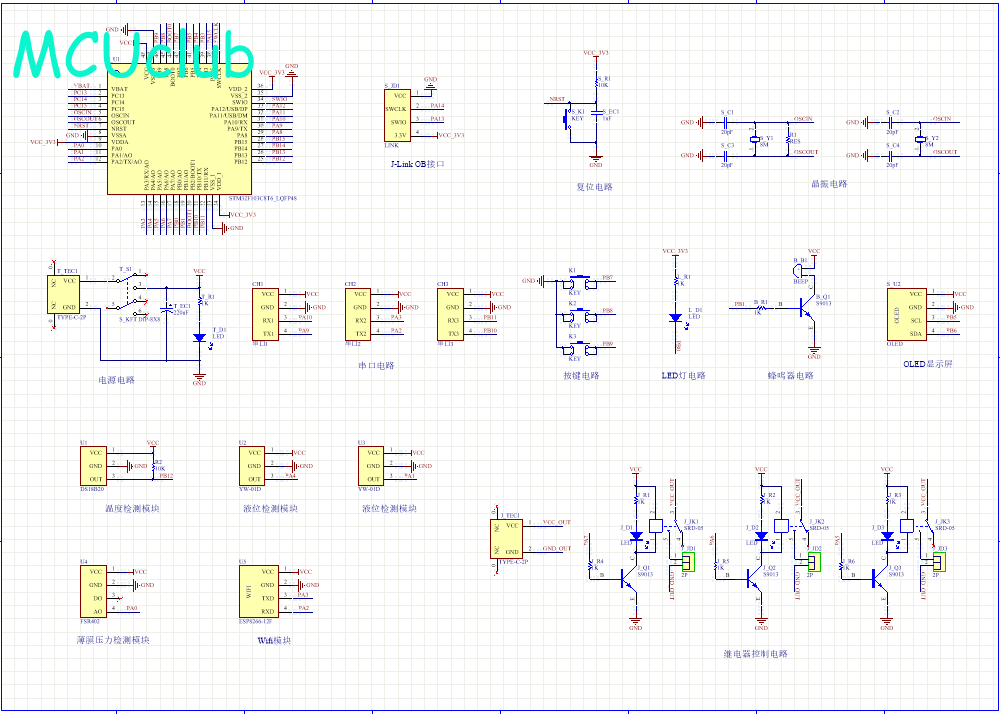Select the J_D1 LED symbol
This screenshot has width=1000, height=714.
pyautogui.click(x=635, y=537)
